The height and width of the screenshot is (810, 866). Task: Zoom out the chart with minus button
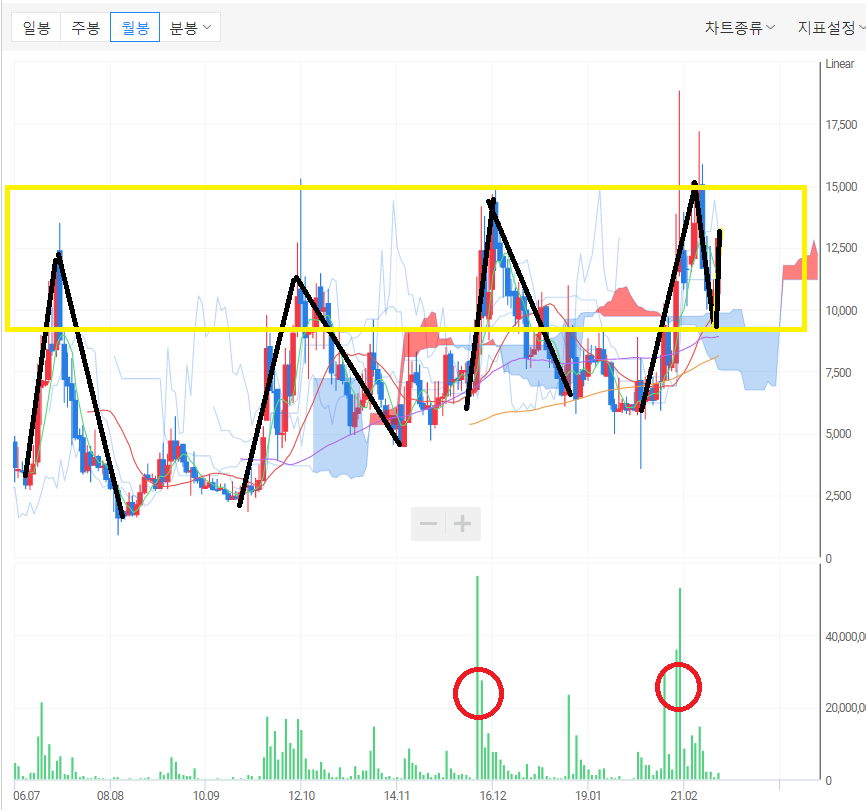429,523
